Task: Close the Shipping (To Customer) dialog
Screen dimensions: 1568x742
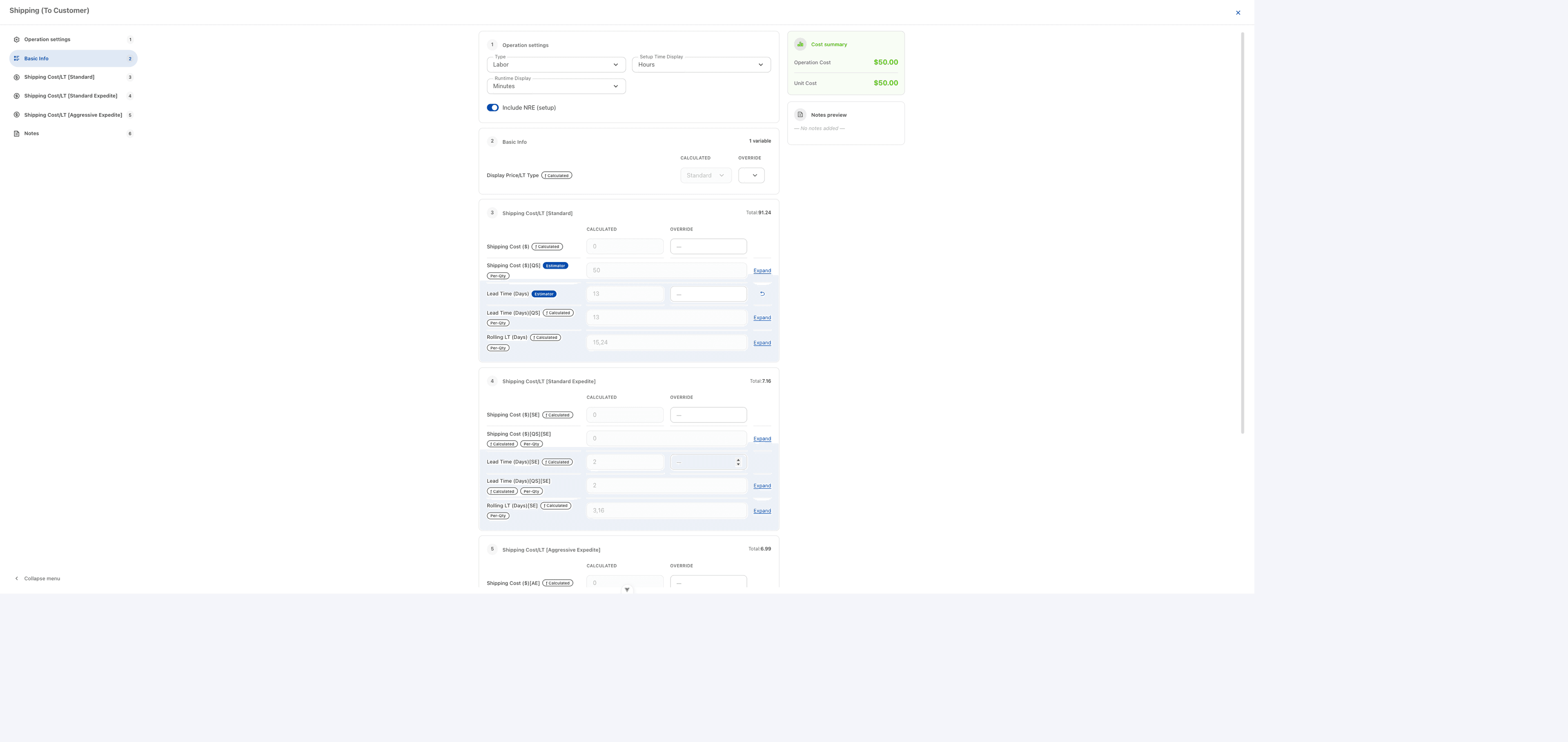Action: pyautogui.click(x=1238, y=13)
